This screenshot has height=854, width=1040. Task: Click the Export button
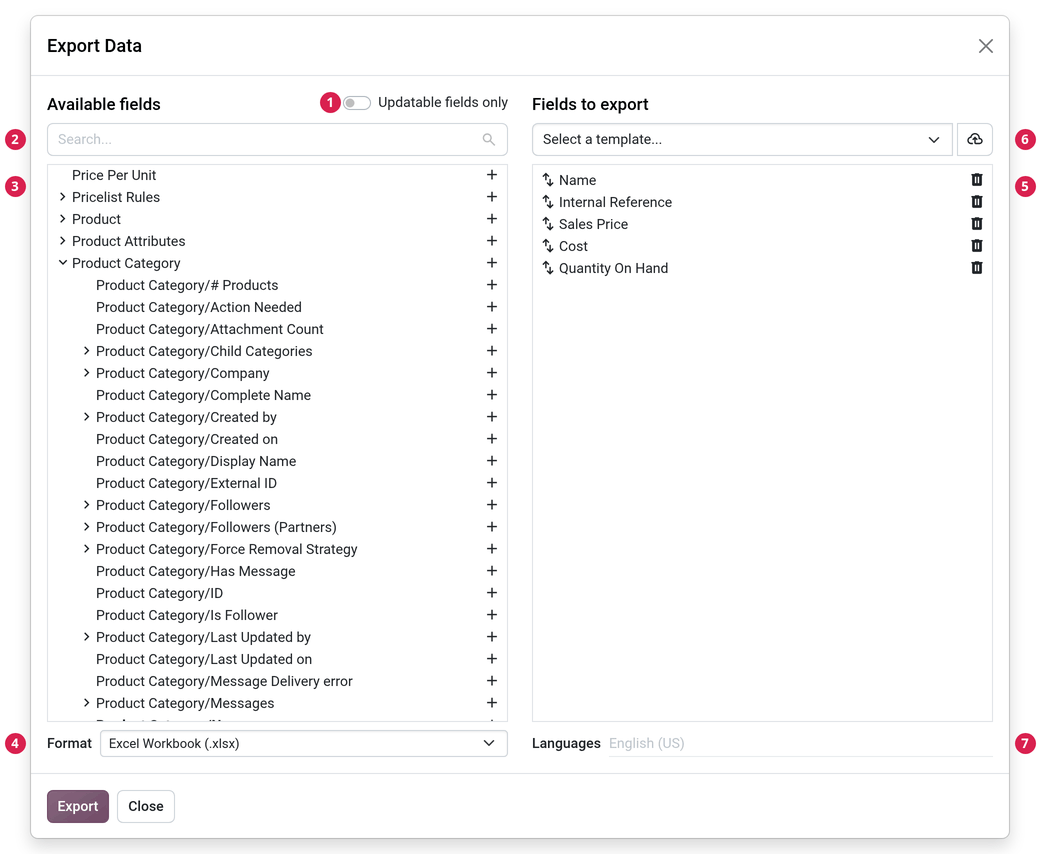tap(78, 806)
